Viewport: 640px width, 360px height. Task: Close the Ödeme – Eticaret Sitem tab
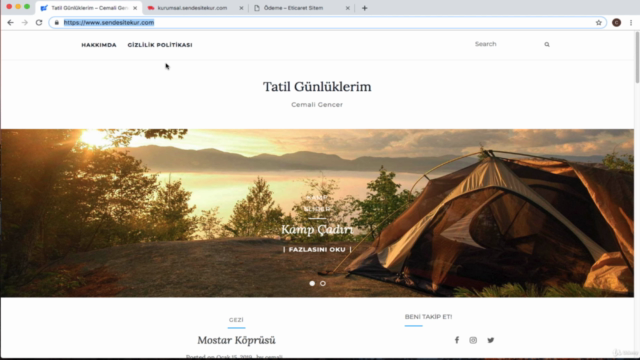pyautogui.click(x=347, y=8)
